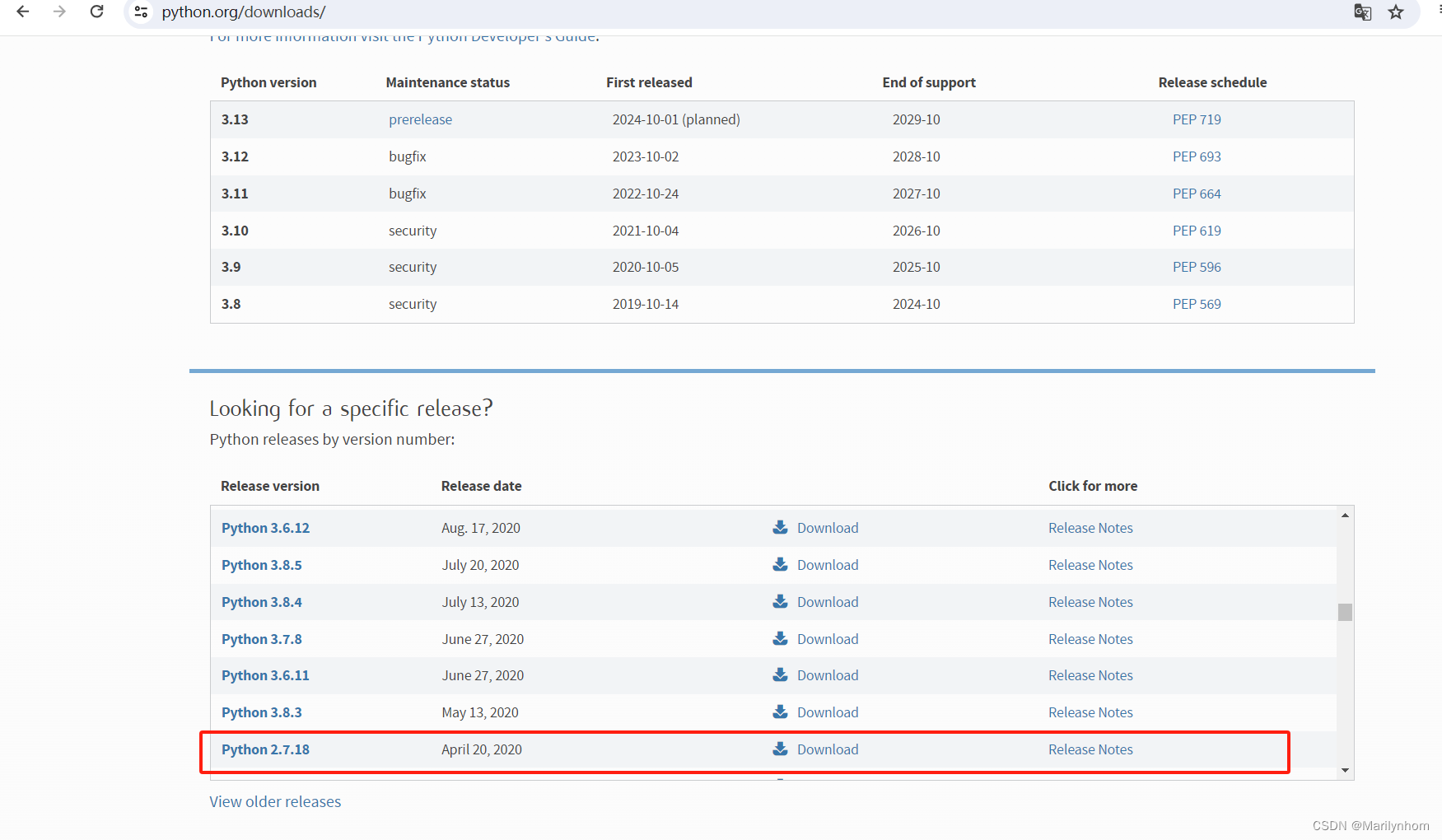Reload the python.org downloads page
The image size is (1442, 840).
[x=96, y=12]
